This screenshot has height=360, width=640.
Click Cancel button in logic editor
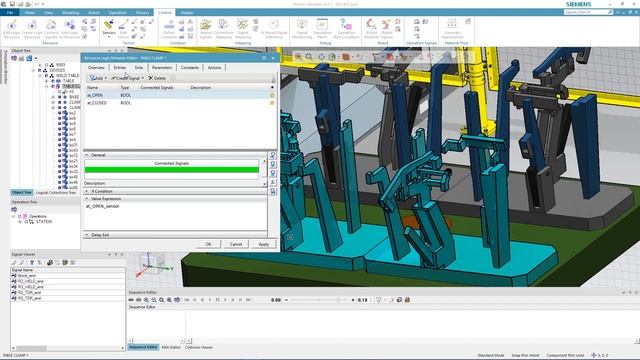coord(236,244)
